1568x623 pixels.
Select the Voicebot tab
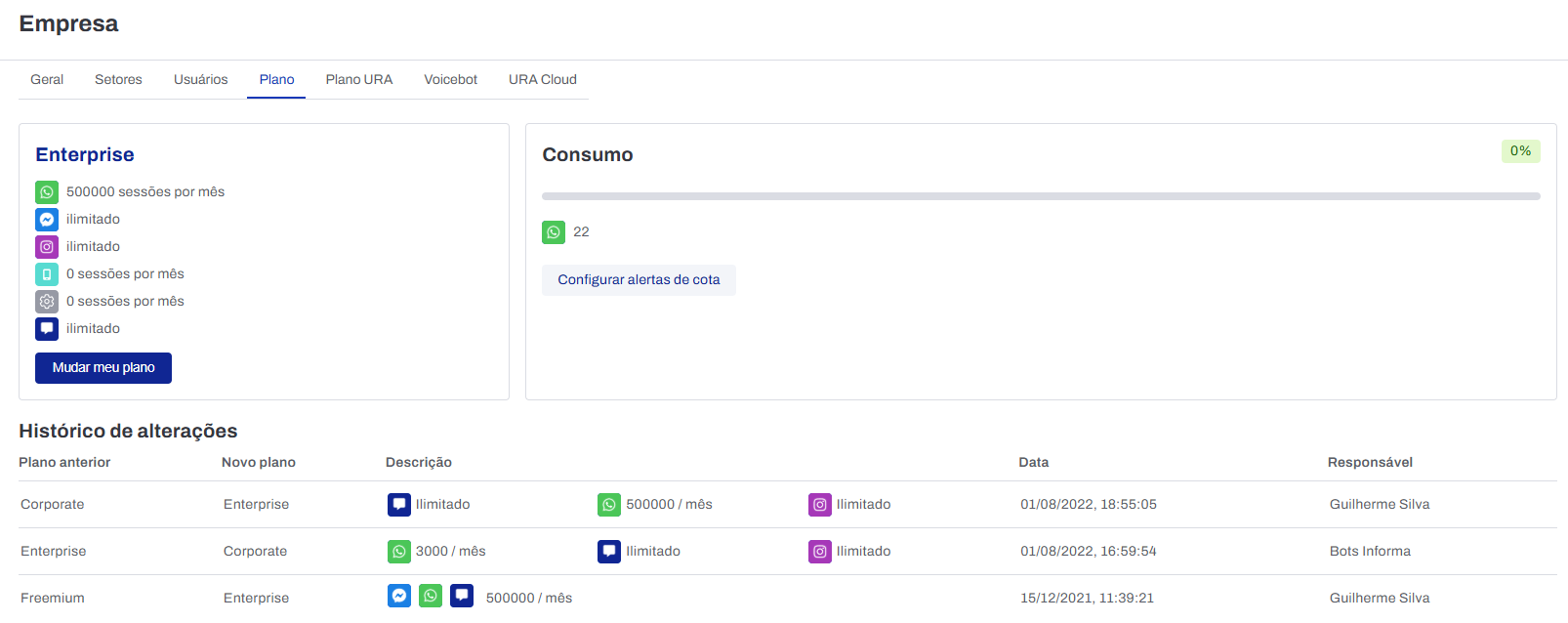[450, 80]
